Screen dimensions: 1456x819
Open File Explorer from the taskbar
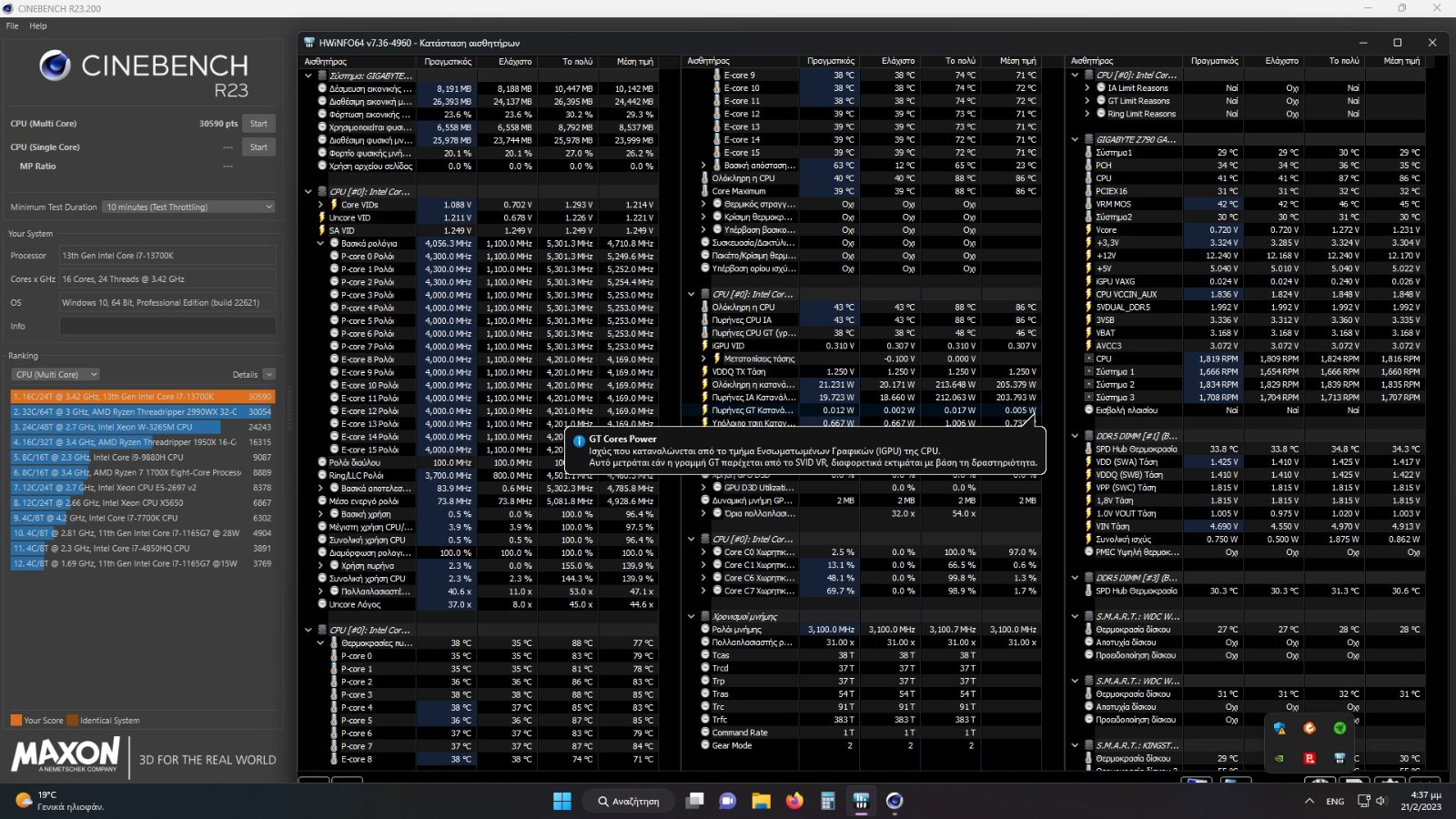pyautogui.click(x=761, y=801)
